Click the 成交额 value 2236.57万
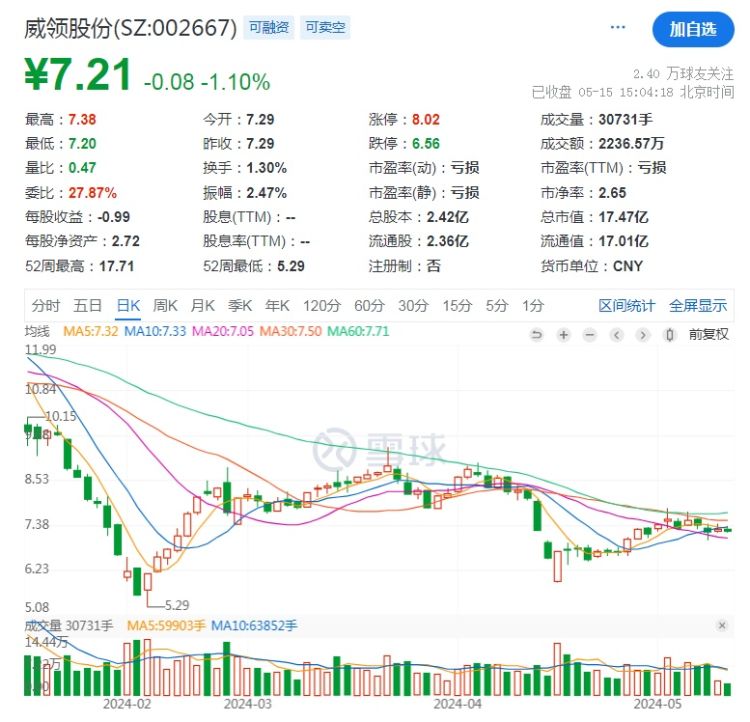 point(631,144)
